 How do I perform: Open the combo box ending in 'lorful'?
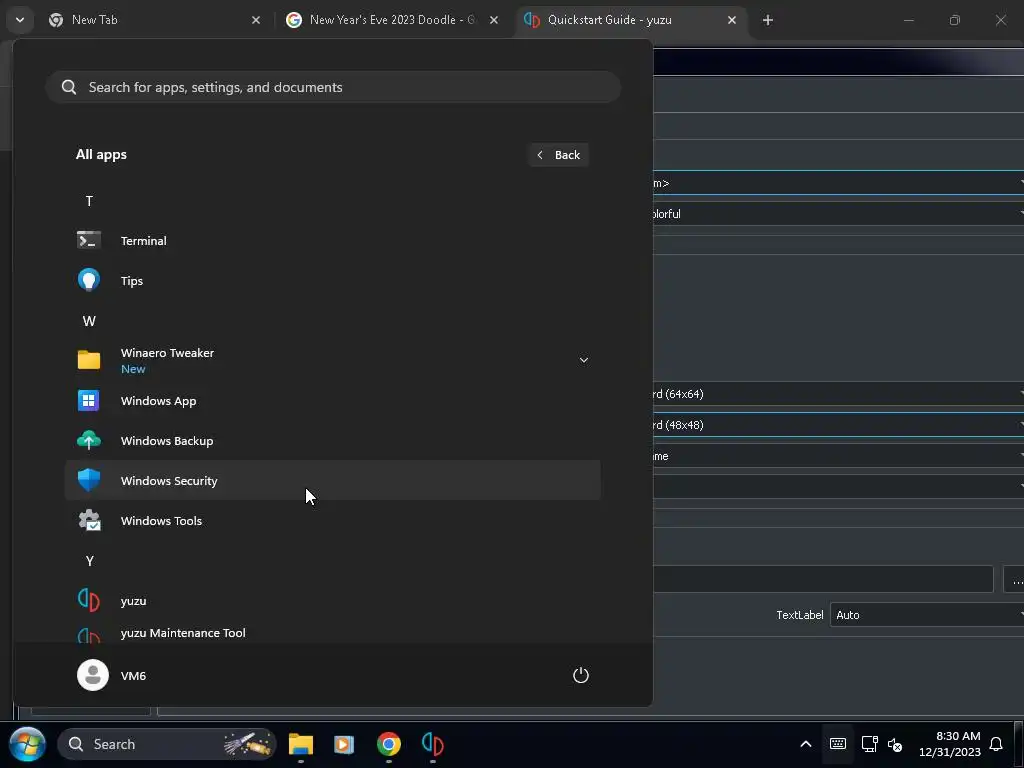click(839, 214)
